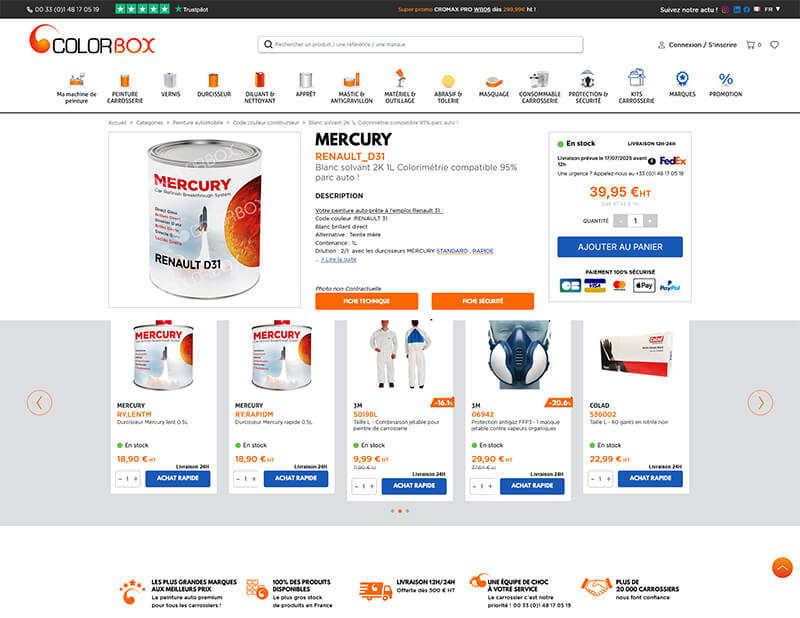Open the wishlist heart icon
The width and height of the screenshot is (800, 618).
[774, 45]
